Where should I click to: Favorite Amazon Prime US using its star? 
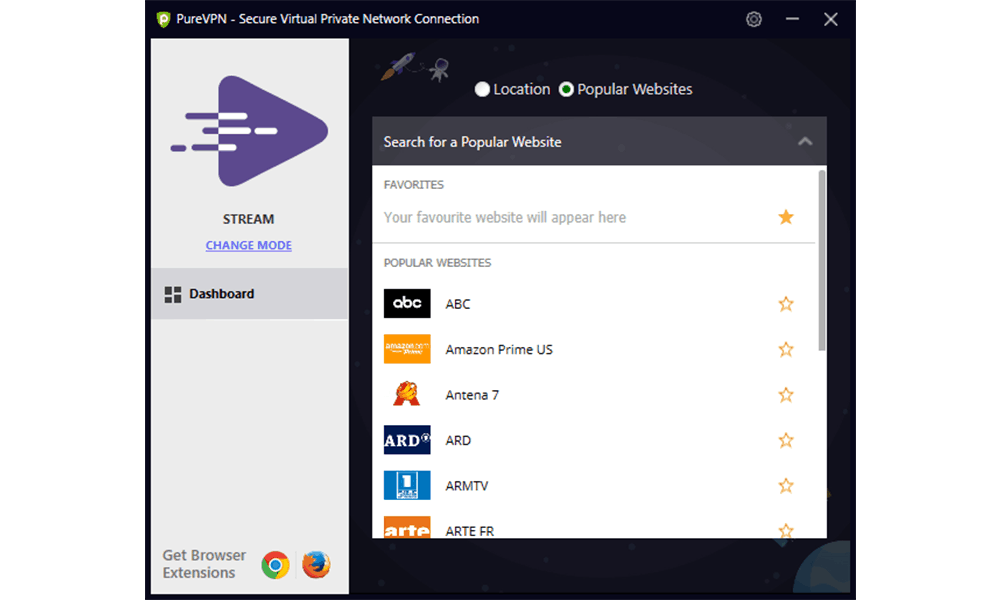click(786, 349)
